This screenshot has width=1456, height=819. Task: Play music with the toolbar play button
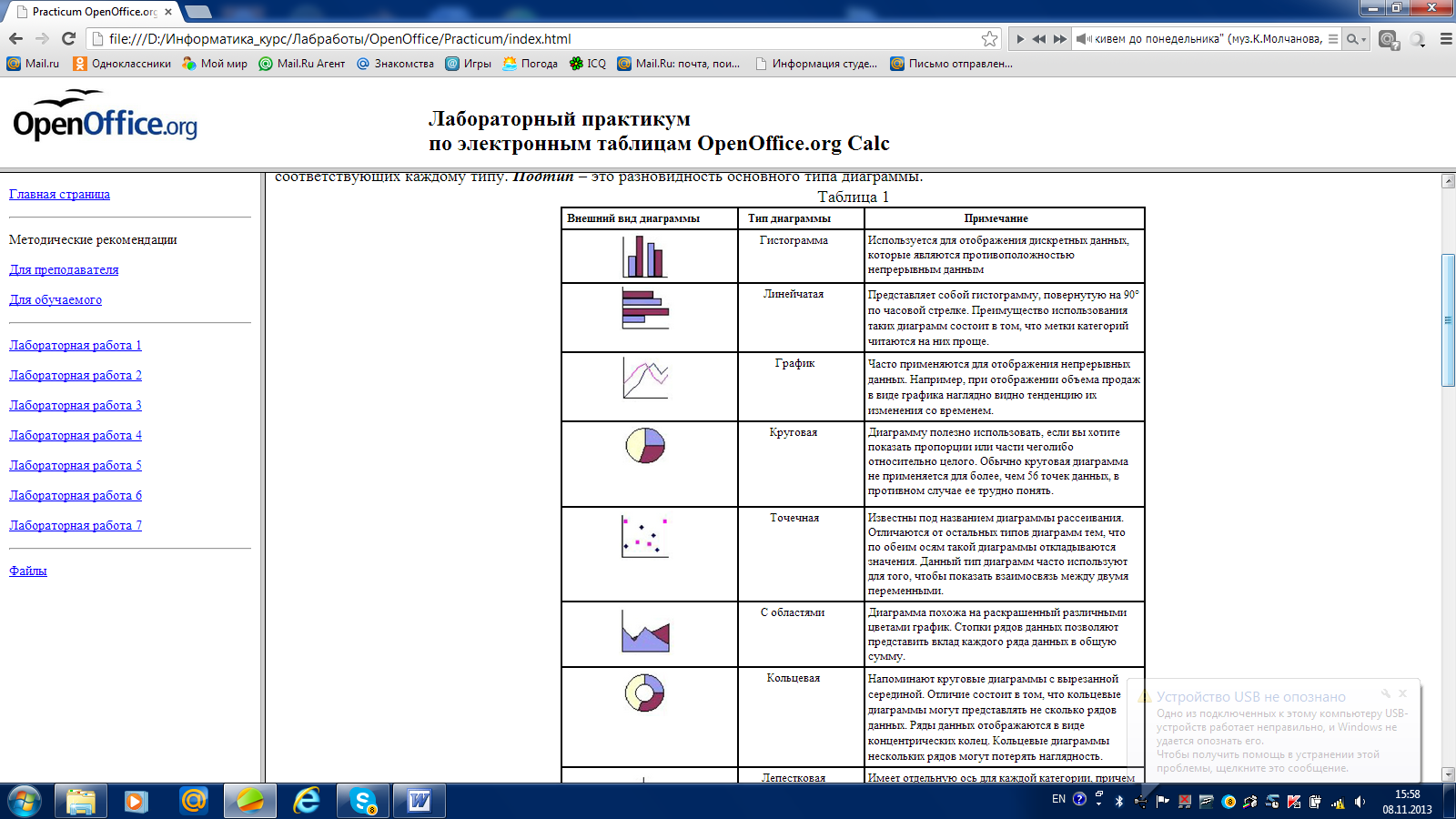[x=1020, y=39]
